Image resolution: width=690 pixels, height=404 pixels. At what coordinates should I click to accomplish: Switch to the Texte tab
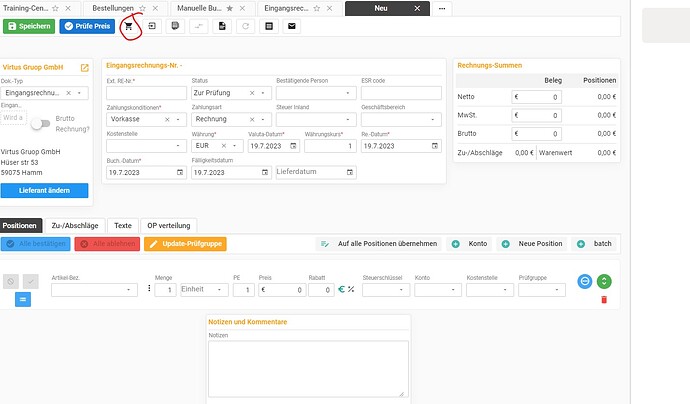tap(123, 226)
